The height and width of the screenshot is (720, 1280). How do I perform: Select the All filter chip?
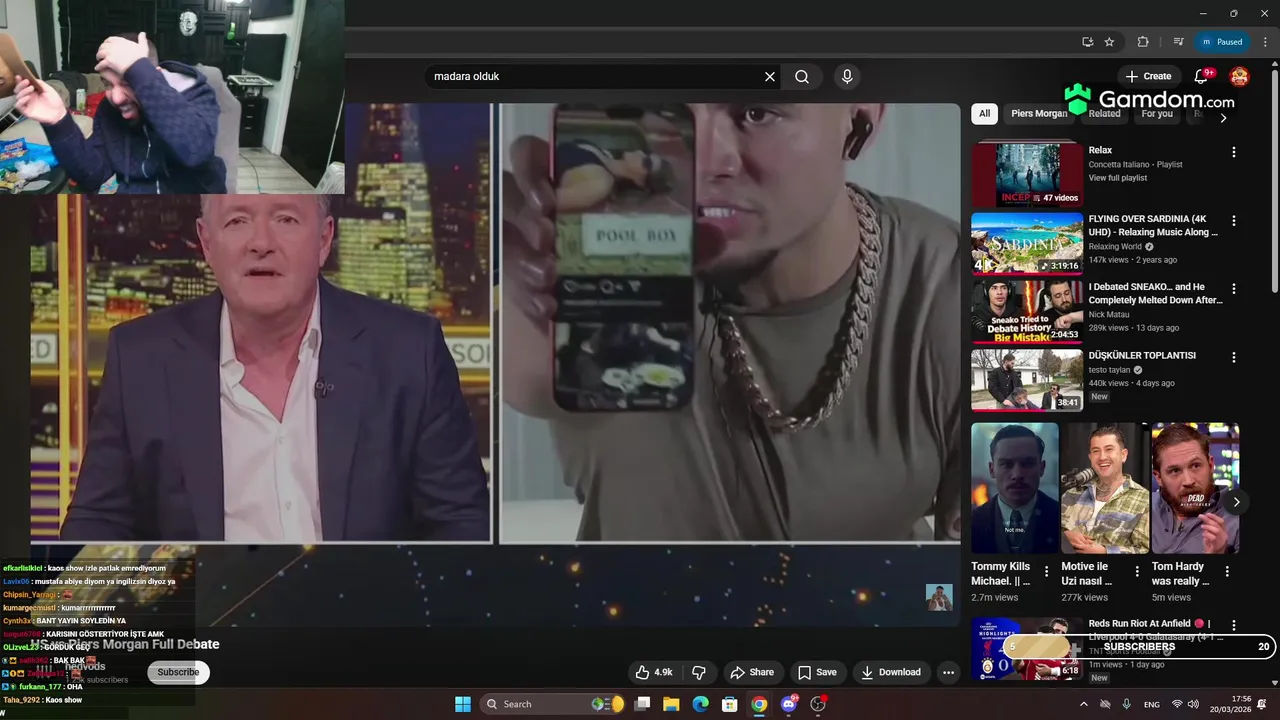[985, 114]
